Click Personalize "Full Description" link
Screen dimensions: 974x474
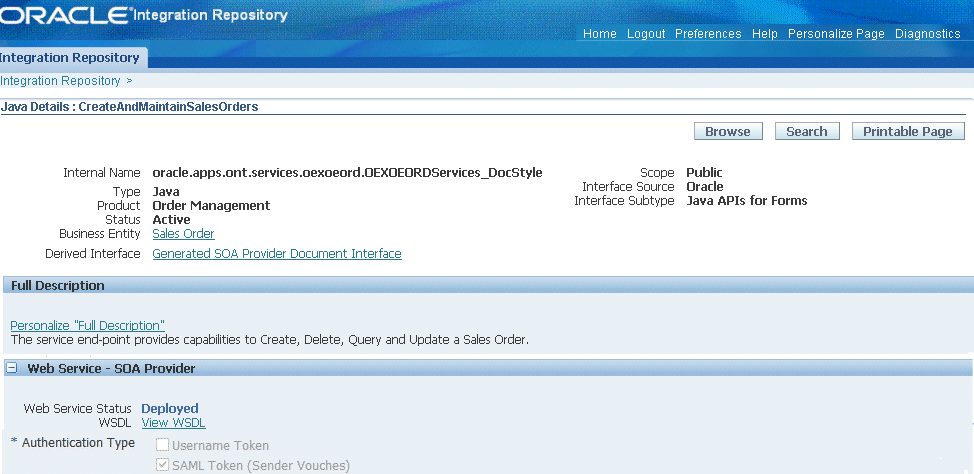(88, 326)
